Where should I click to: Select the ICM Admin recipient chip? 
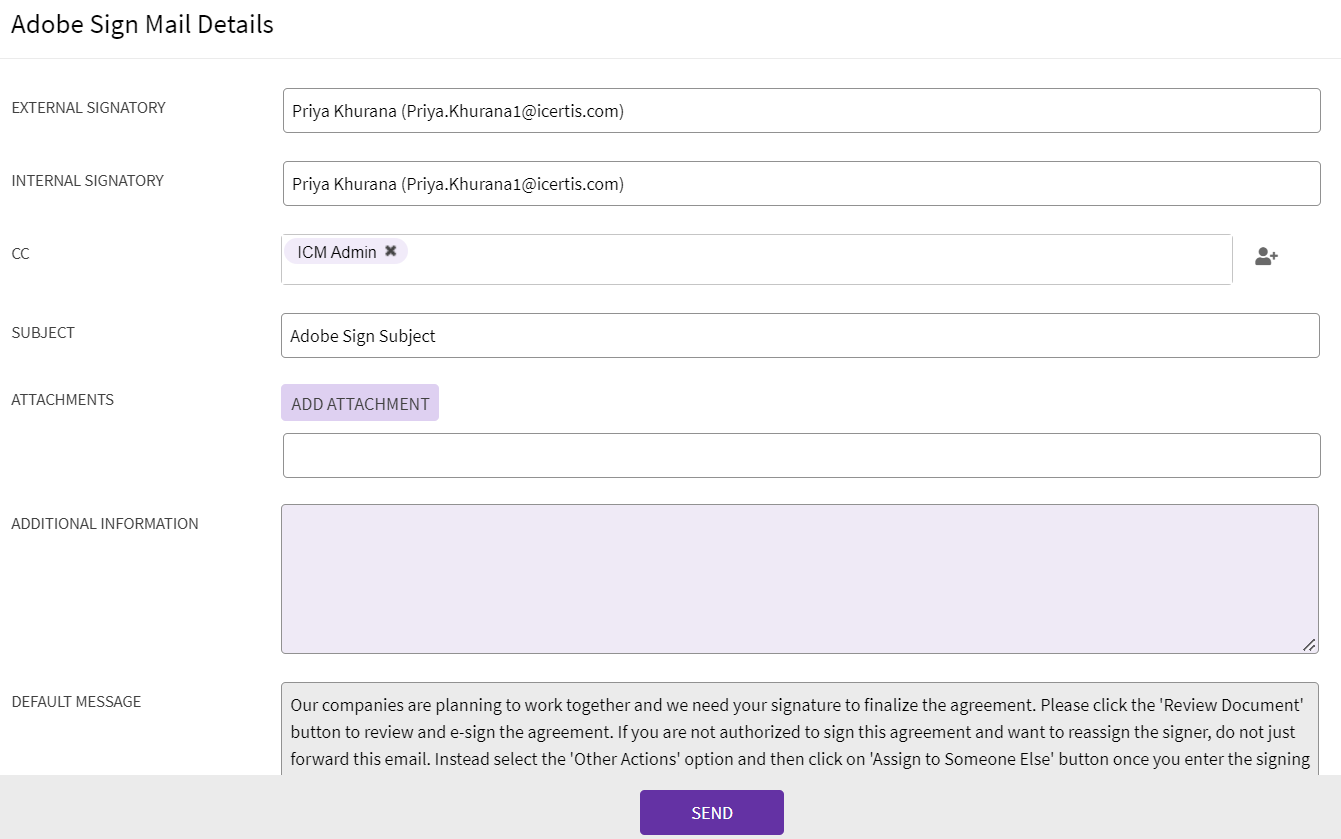337,252
